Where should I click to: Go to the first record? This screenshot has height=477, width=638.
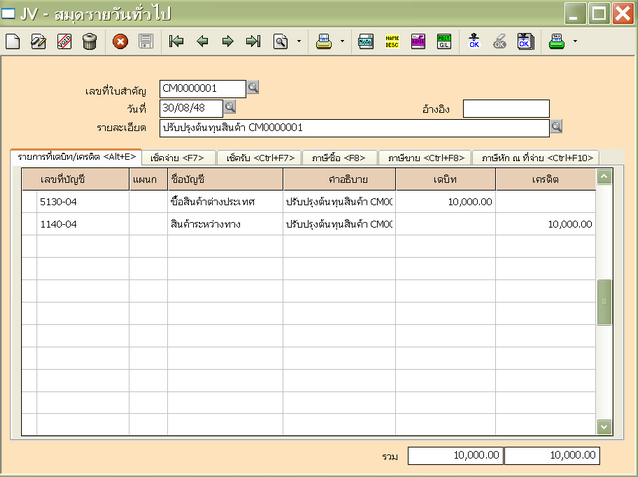click(x=176, y=42)
